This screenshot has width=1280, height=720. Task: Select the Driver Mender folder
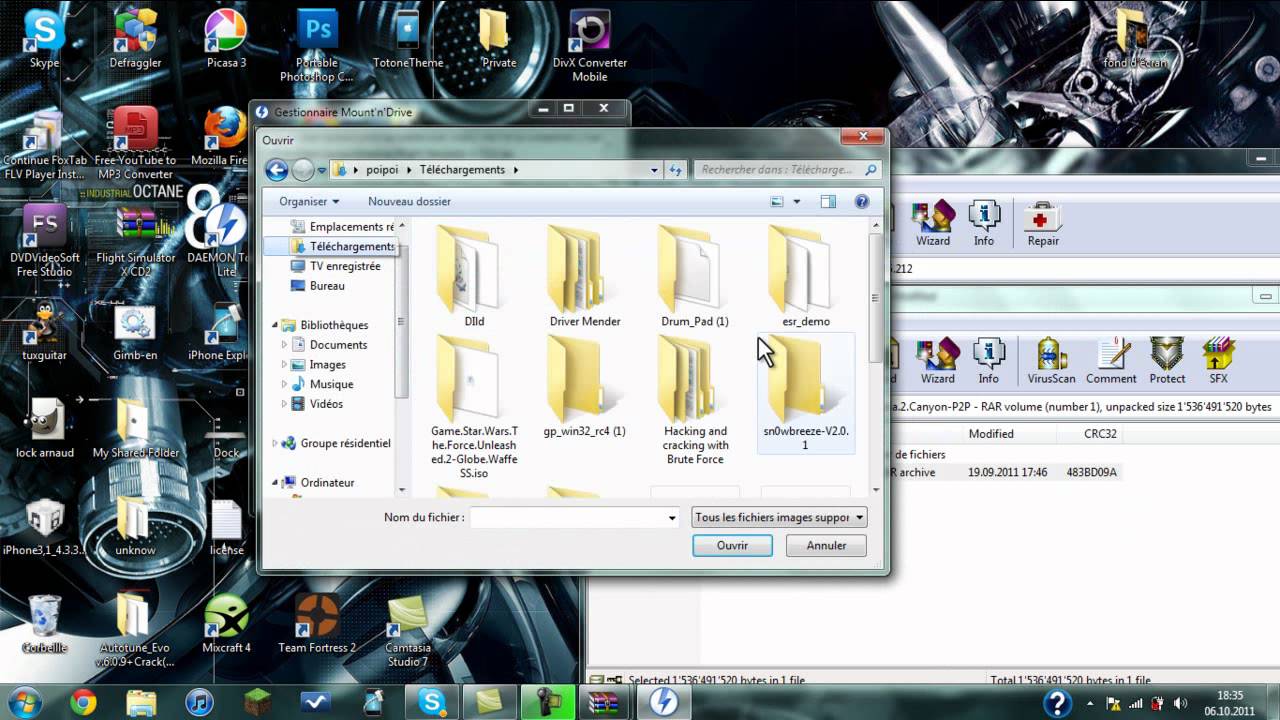pos(585,277)
